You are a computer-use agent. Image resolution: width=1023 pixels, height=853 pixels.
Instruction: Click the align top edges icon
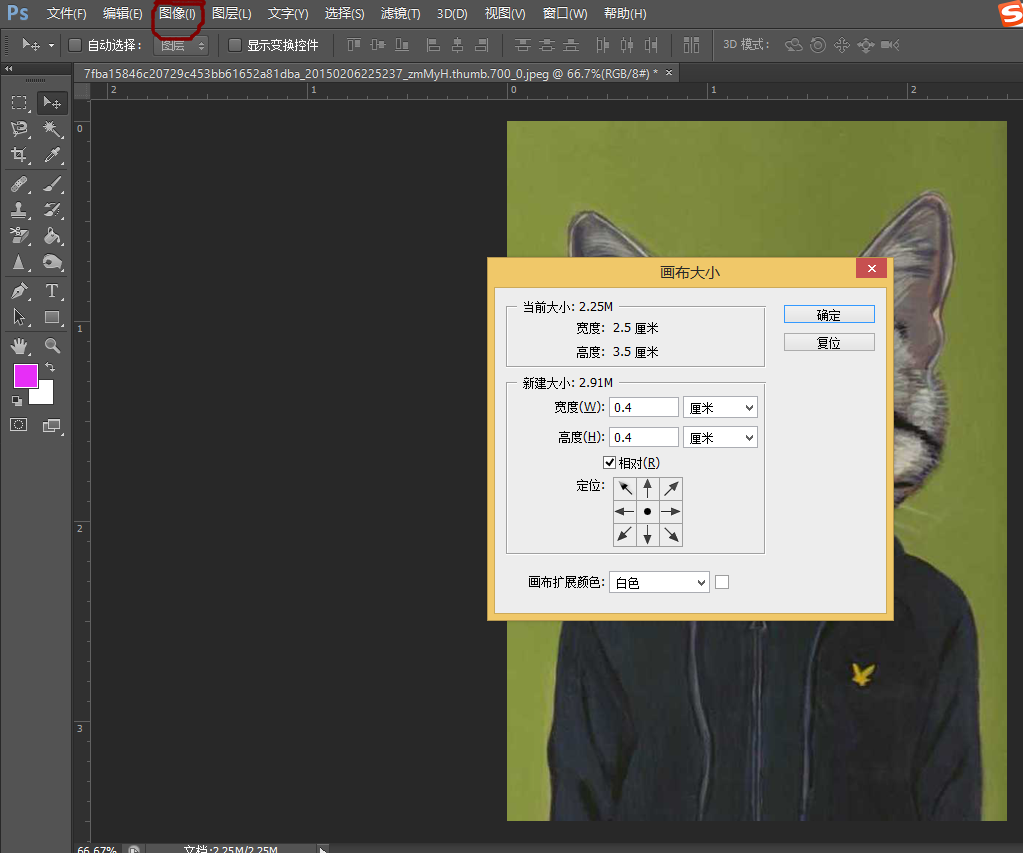(x=354, y=45)
